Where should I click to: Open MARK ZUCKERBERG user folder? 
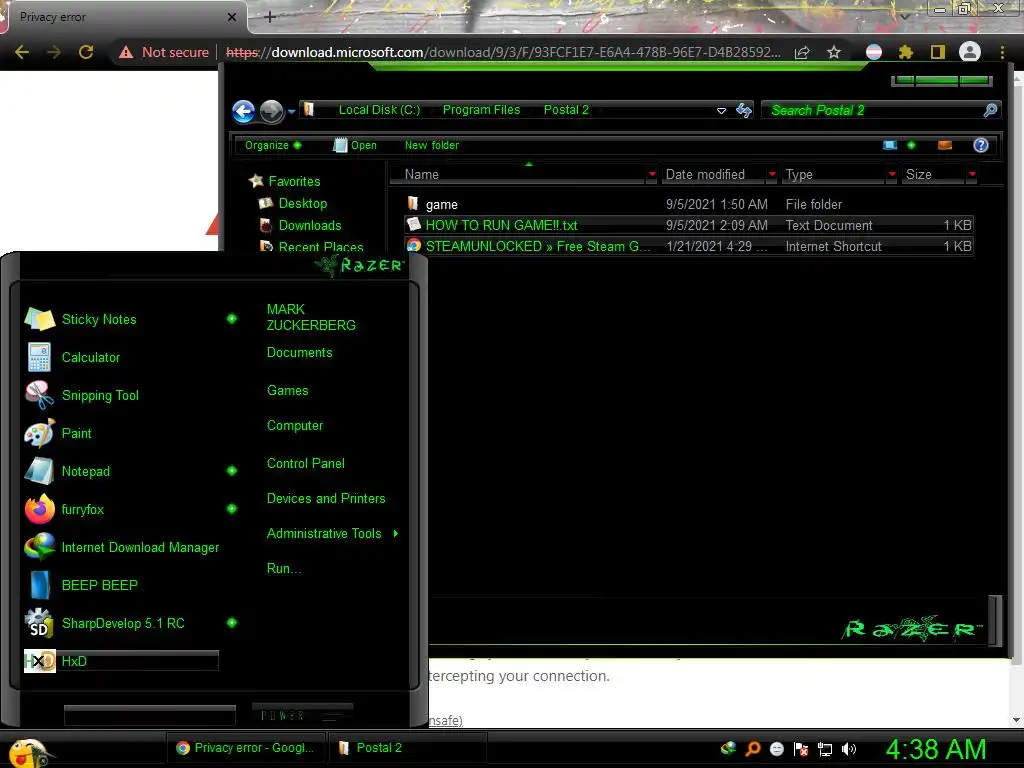pyautogui.click(x=311, y=317)
